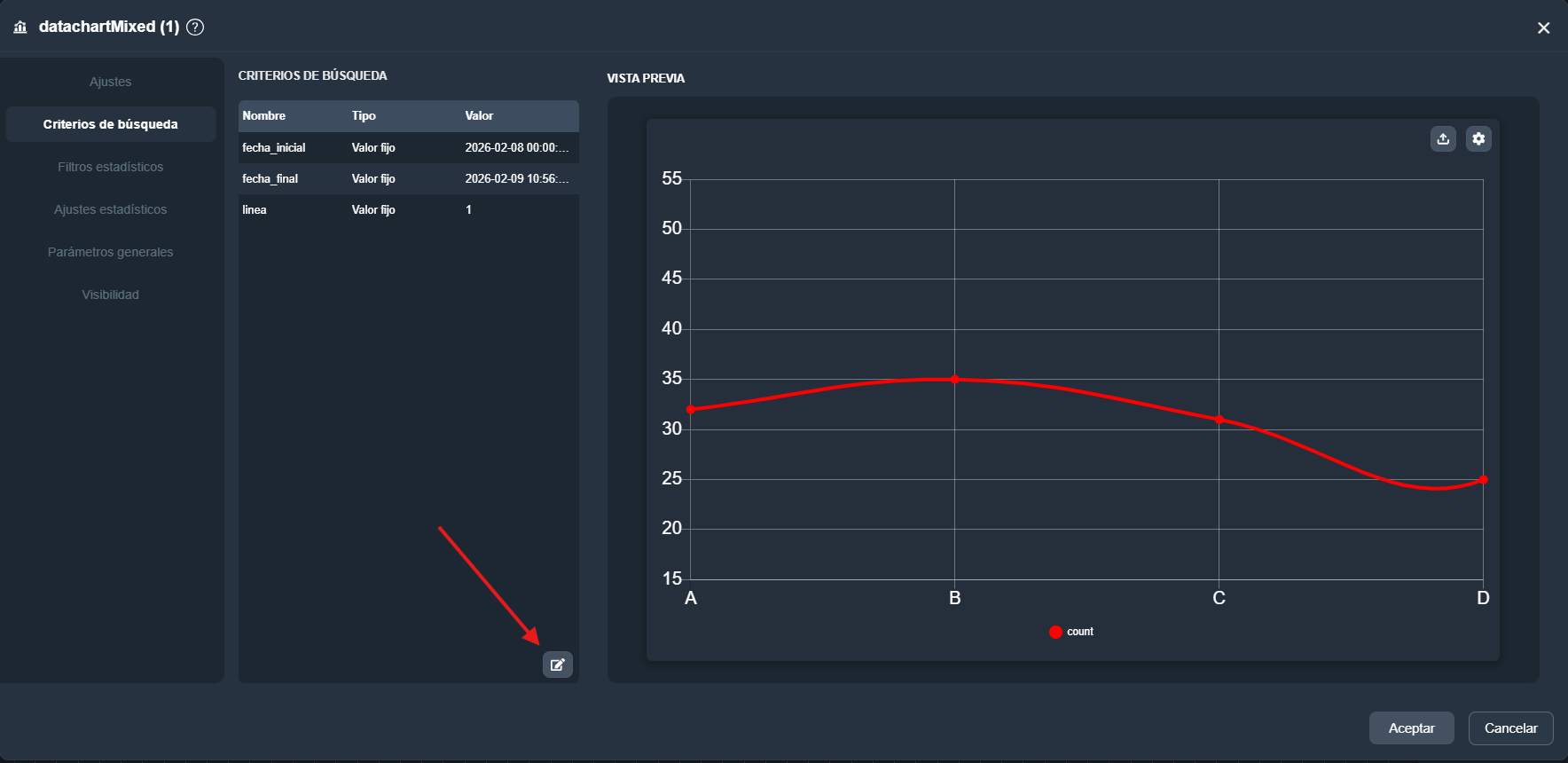Open Ajustes estadísticos section
Screen dimensions: 1568x763
pos(110,209)
